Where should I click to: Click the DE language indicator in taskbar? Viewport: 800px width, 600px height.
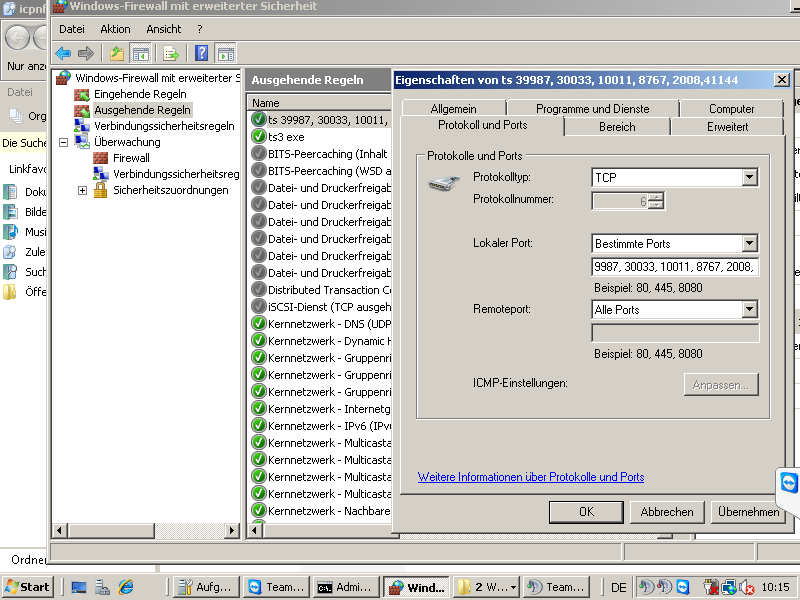click(x=618, y=588)
